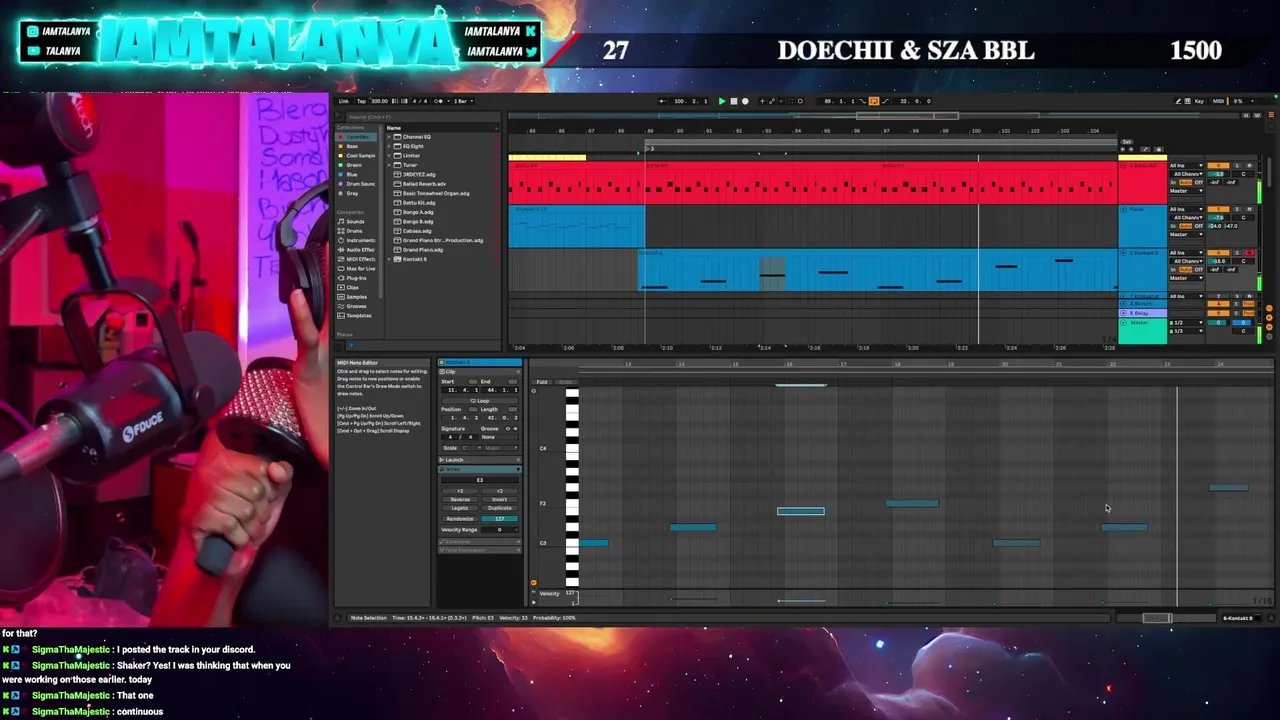Start playback with the green Play button
This screenshot has height=720, width=1280.
pos(722,101)
